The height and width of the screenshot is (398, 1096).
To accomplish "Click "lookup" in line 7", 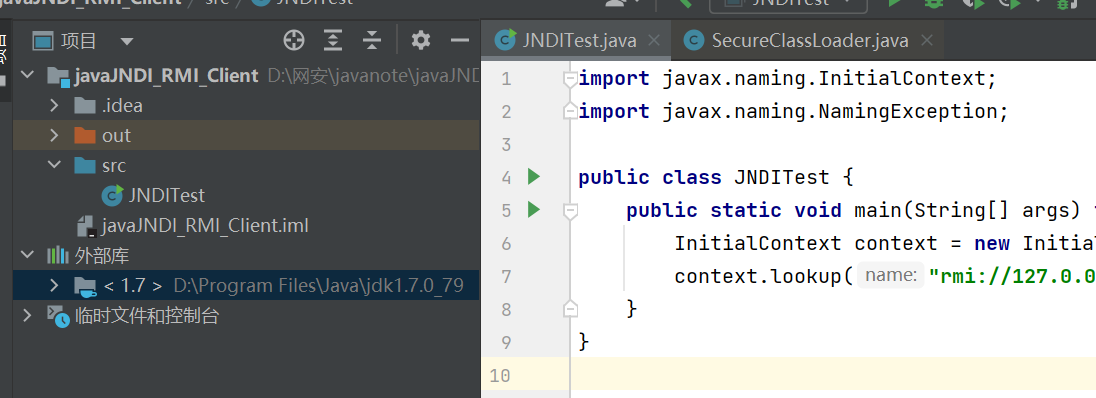I will click(x=805, y=276).
